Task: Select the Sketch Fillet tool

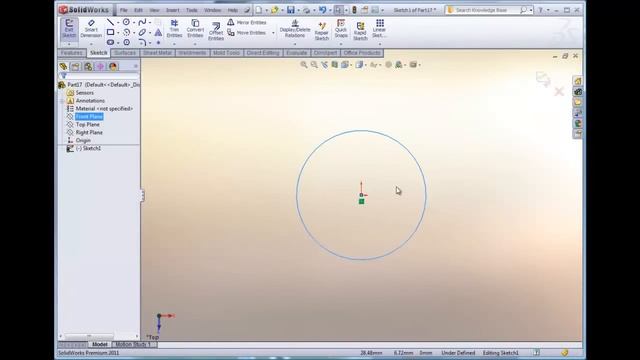Action: click(x=142, y=42)
